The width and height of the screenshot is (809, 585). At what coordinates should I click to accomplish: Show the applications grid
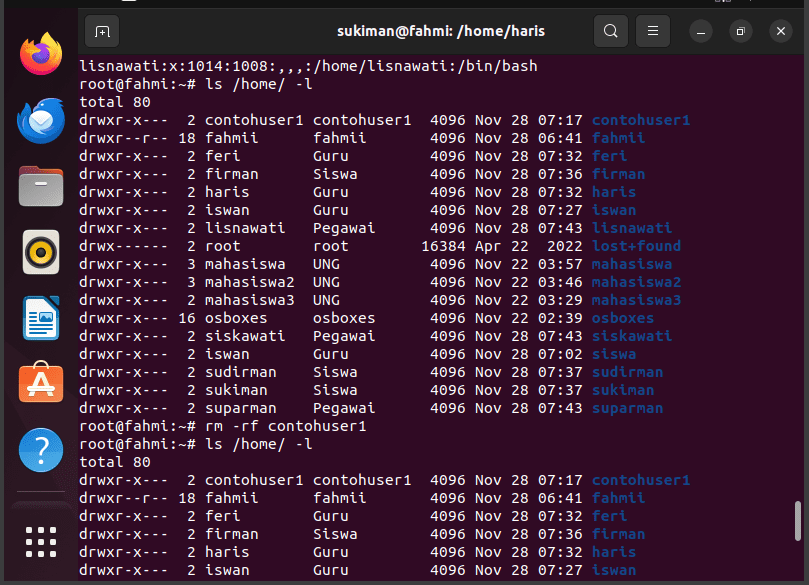click(41, 542)
